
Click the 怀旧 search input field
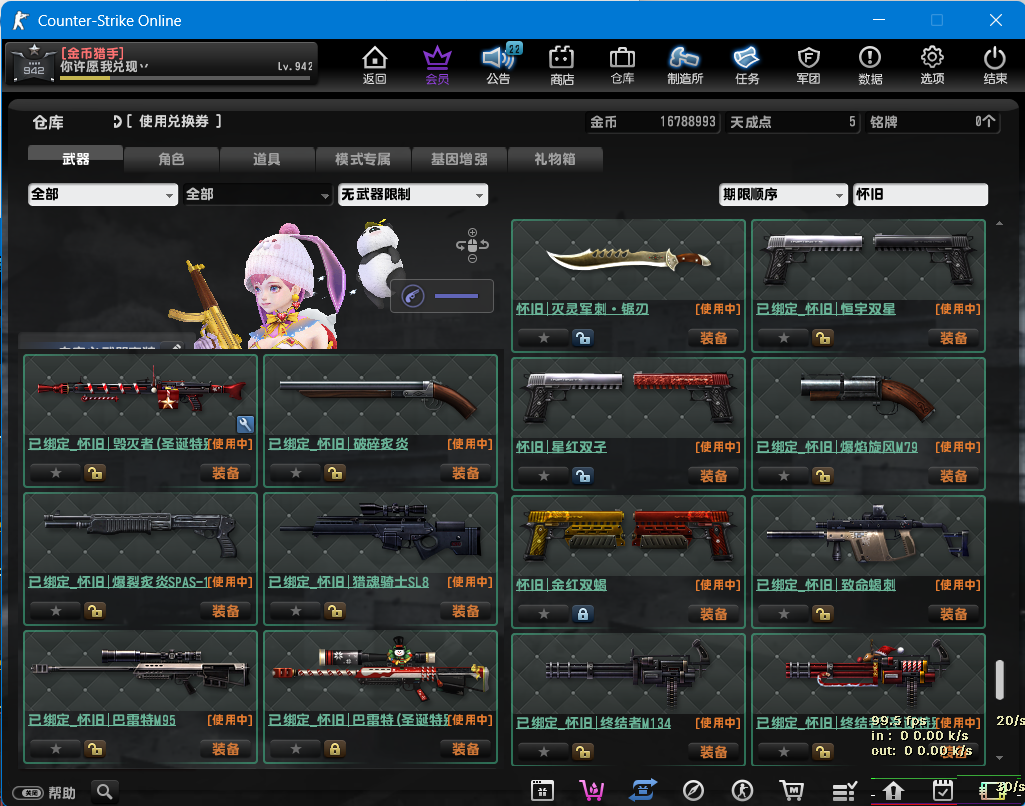(920, 194)
